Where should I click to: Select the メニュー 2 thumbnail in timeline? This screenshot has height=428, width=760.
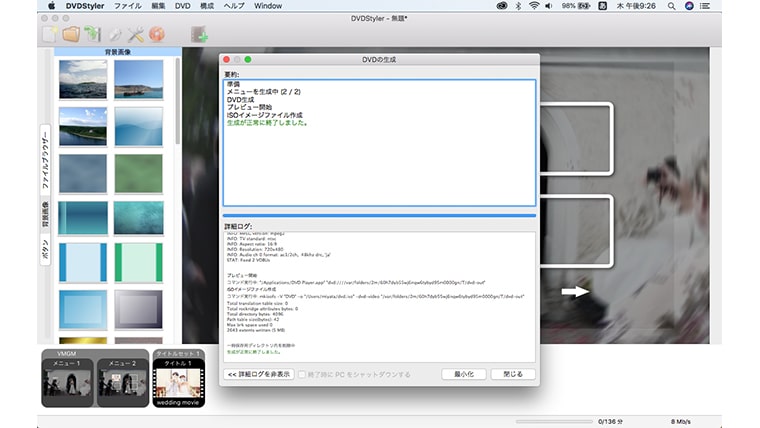[x=123, y=382]
